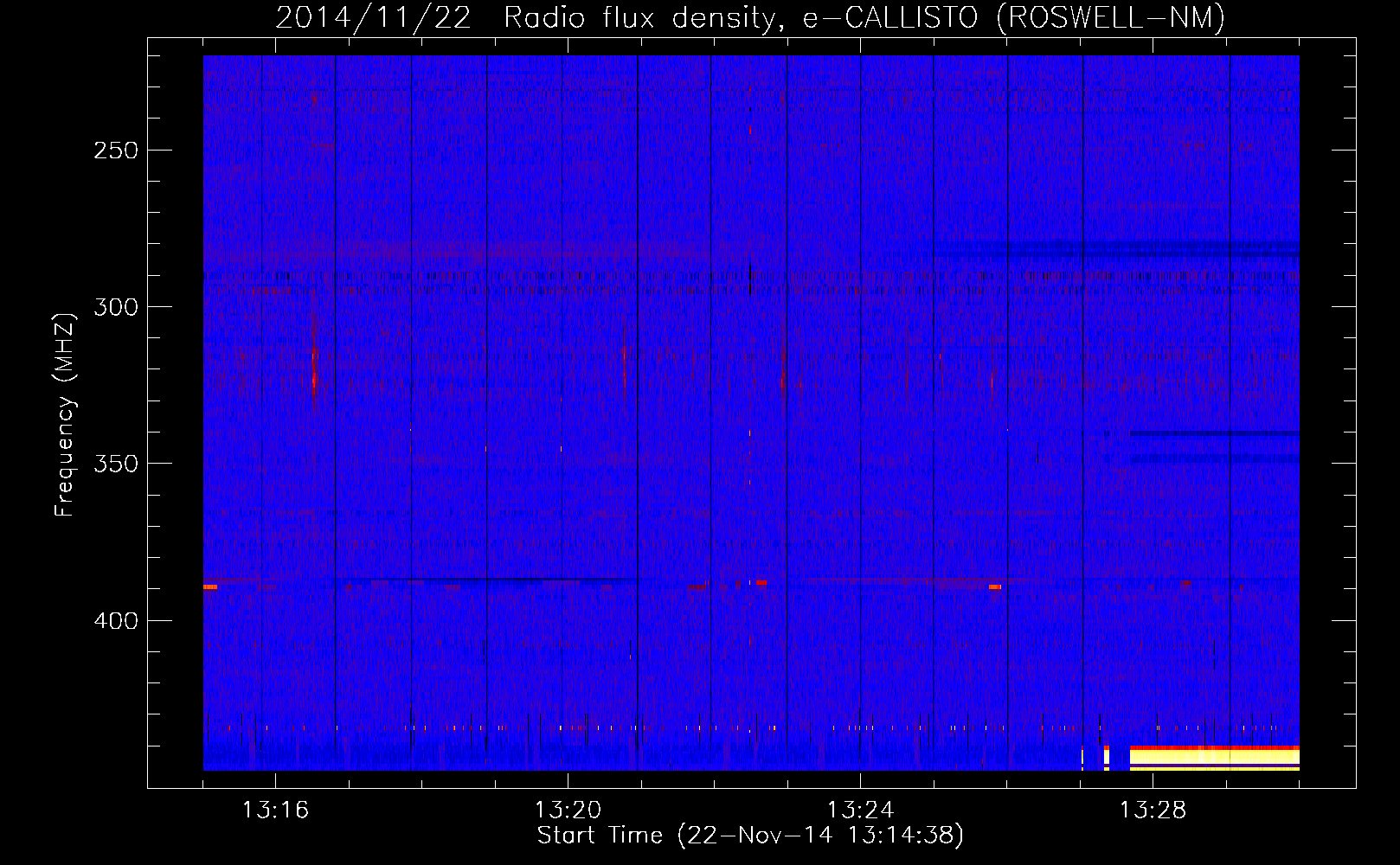1400x865 pixels.
Task: Click the 350 frequency tick label
Action: pos(116,464)
